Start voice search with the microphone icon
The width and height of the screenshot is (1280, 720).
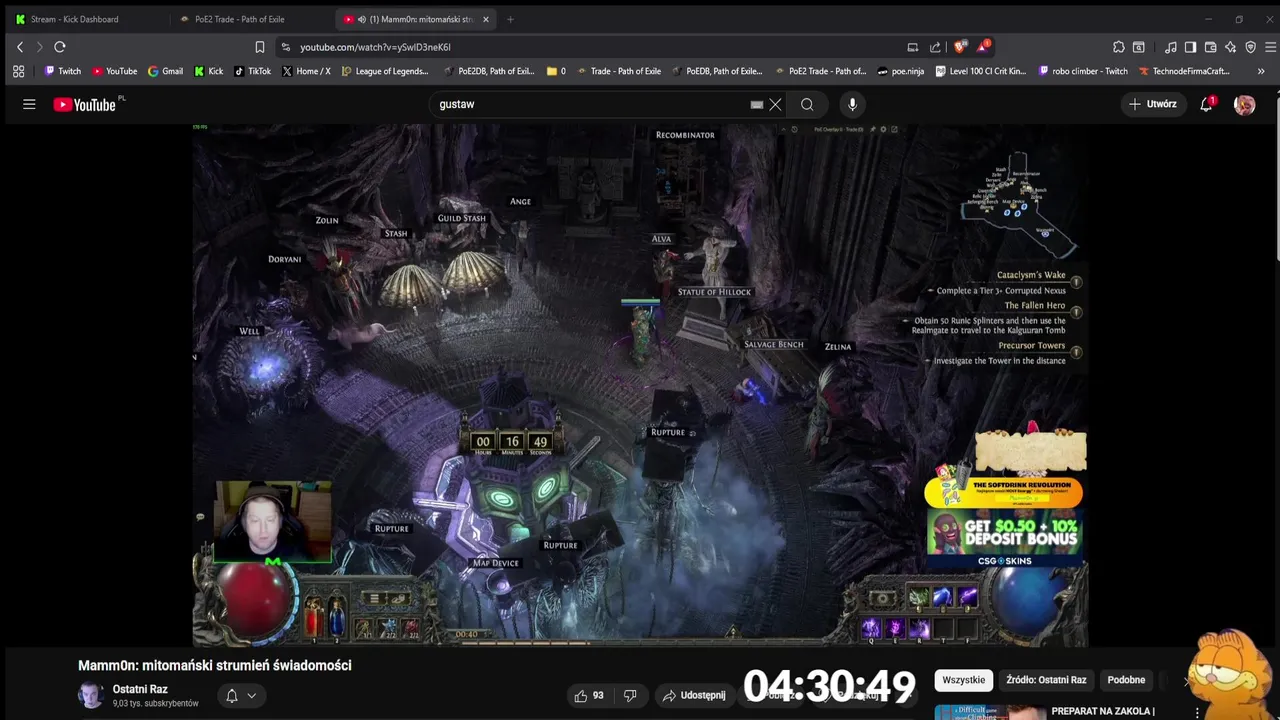click(x=852, y=104)
